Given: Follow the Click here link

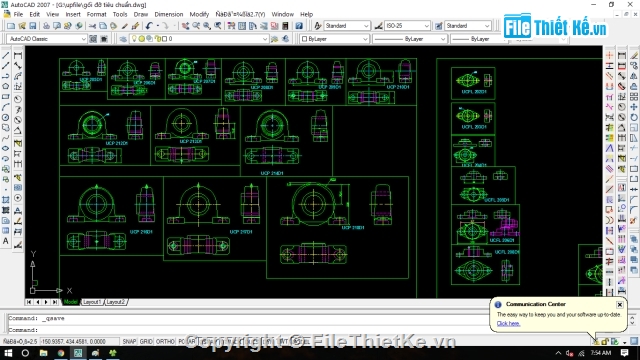Looking at the screenshot, I should click(x=508, y=323).
